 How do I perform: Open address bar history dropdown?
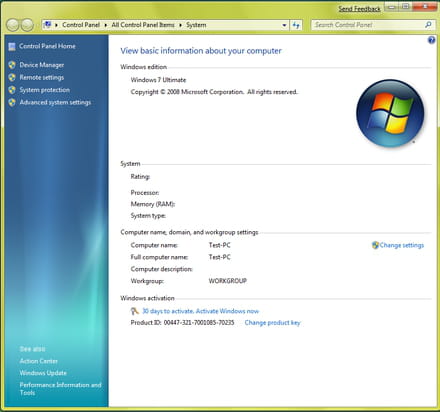coord(284,25)
